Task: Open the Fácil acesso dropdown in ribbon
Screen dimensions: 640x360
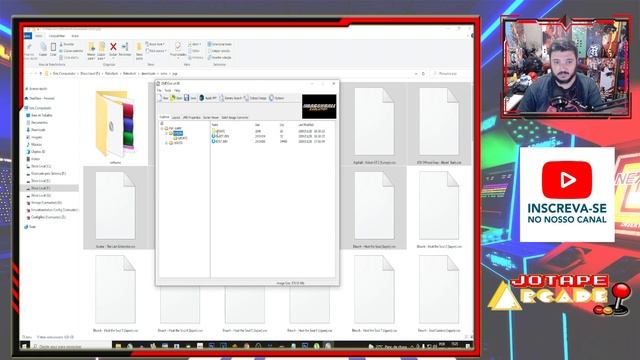Action: click(x=156, y=51)
